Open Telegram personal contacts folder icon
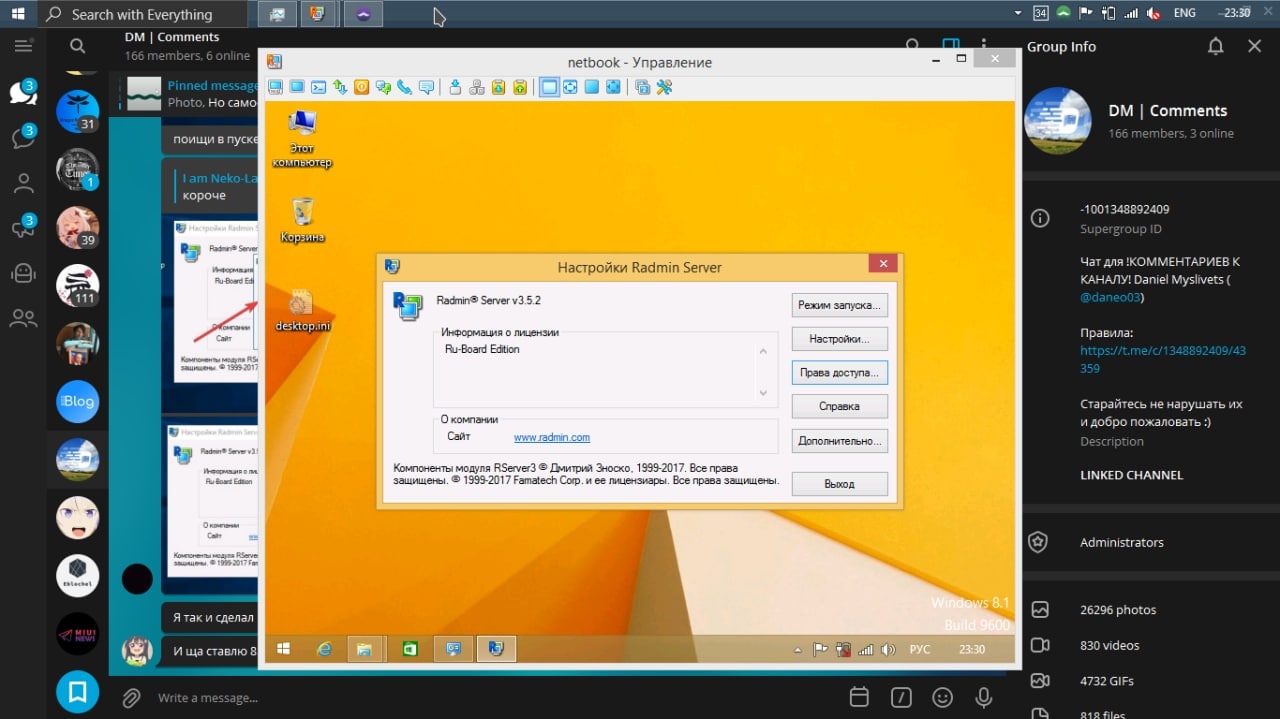Viewport: 1280px width, 719px height. [23, 183]
